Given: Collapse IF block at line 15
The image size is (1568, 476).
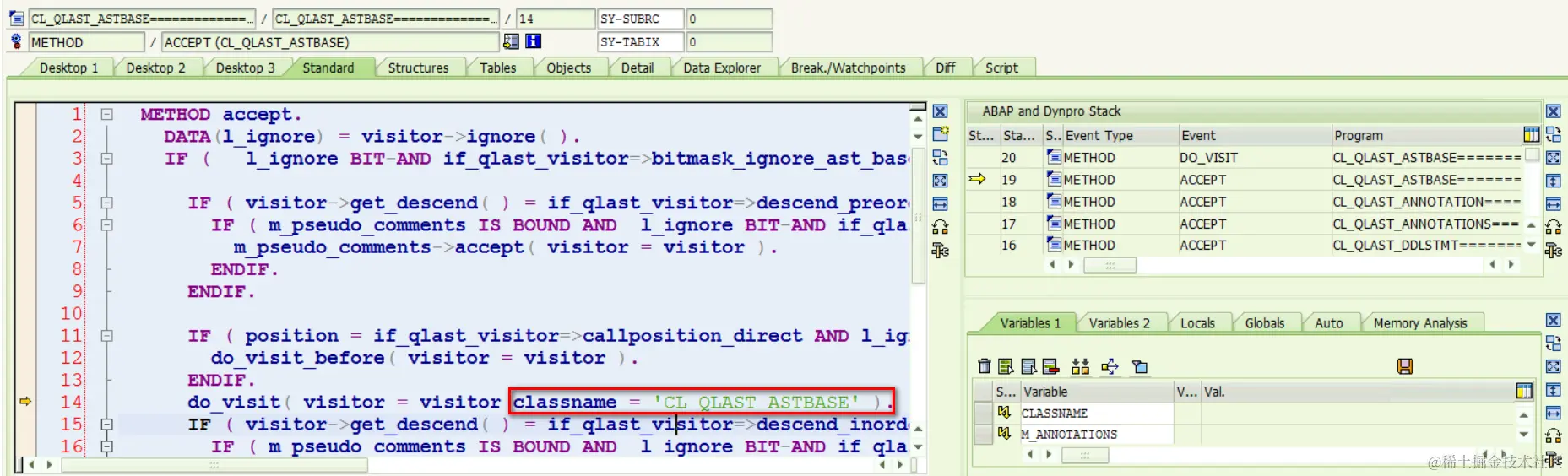Looking at the screenshot, I should coord(107,424).
